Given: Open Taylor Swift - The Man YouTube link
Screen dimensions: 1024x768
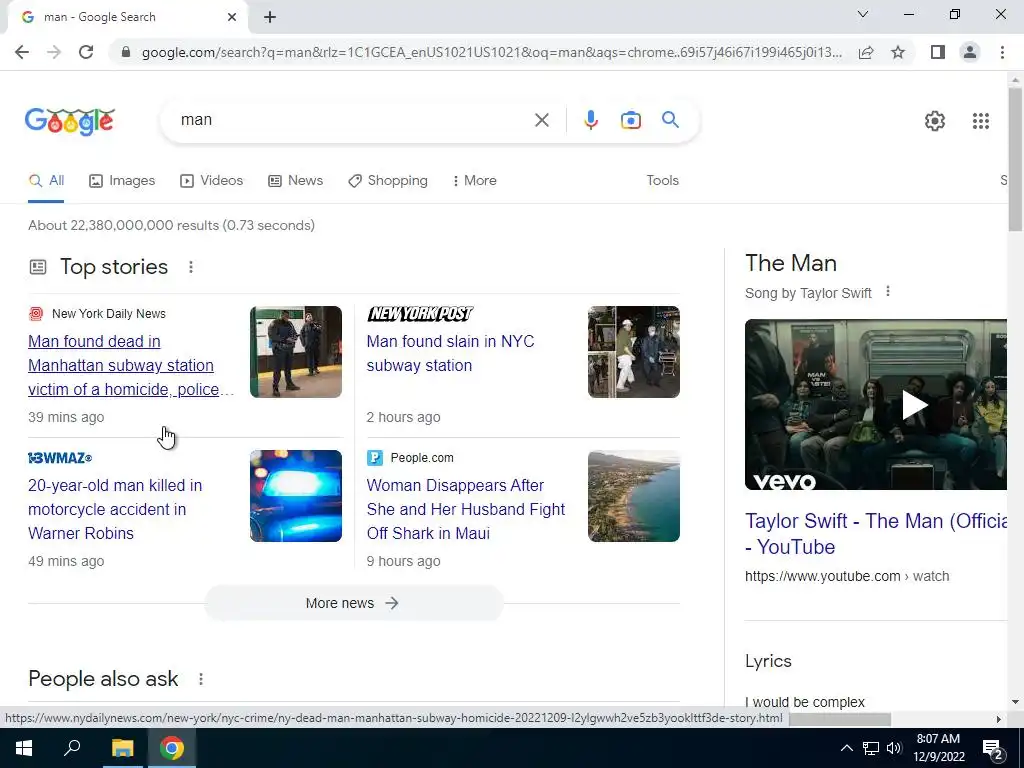Looking at the screenshot, I should 875,534.
